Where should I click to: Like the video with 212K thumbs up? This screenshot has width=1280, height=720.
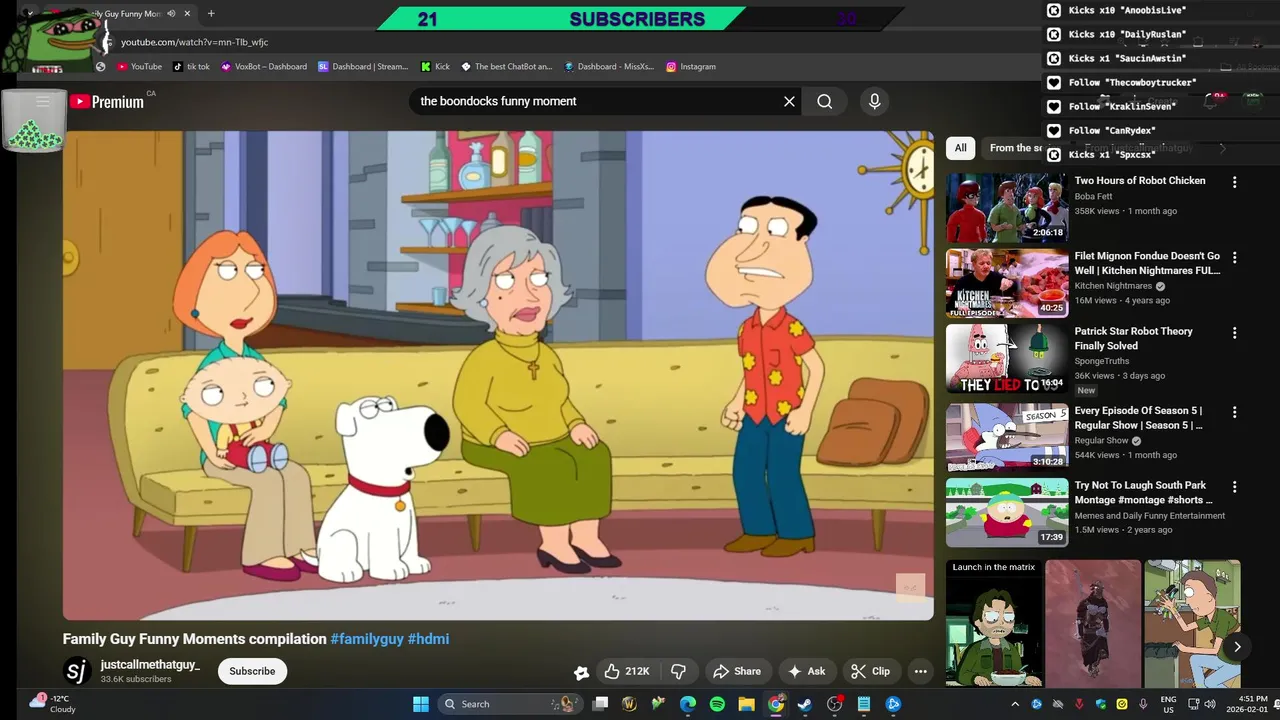pyautogui.click(x=627, y=671)
